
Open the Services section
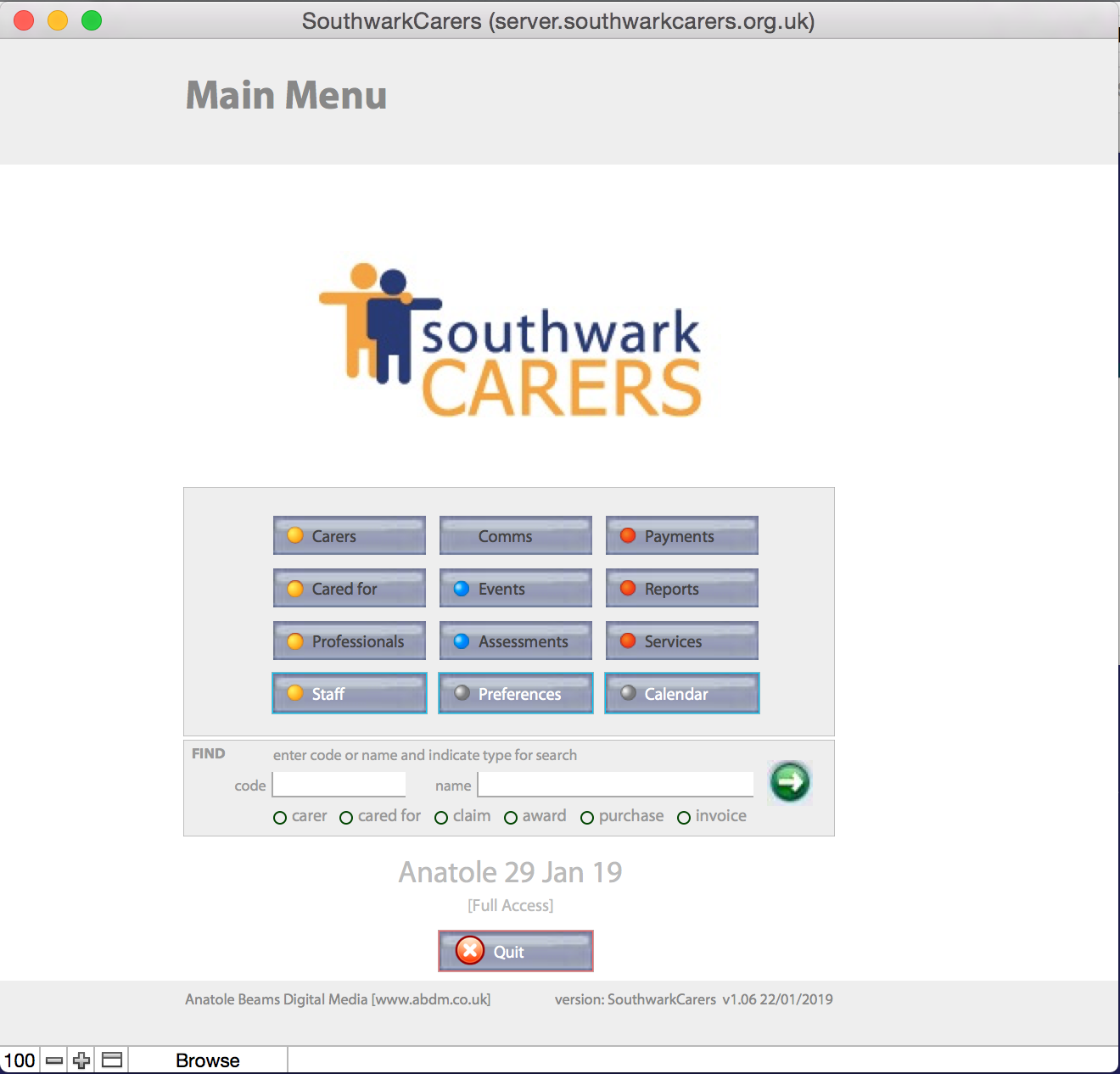[682, 640]
